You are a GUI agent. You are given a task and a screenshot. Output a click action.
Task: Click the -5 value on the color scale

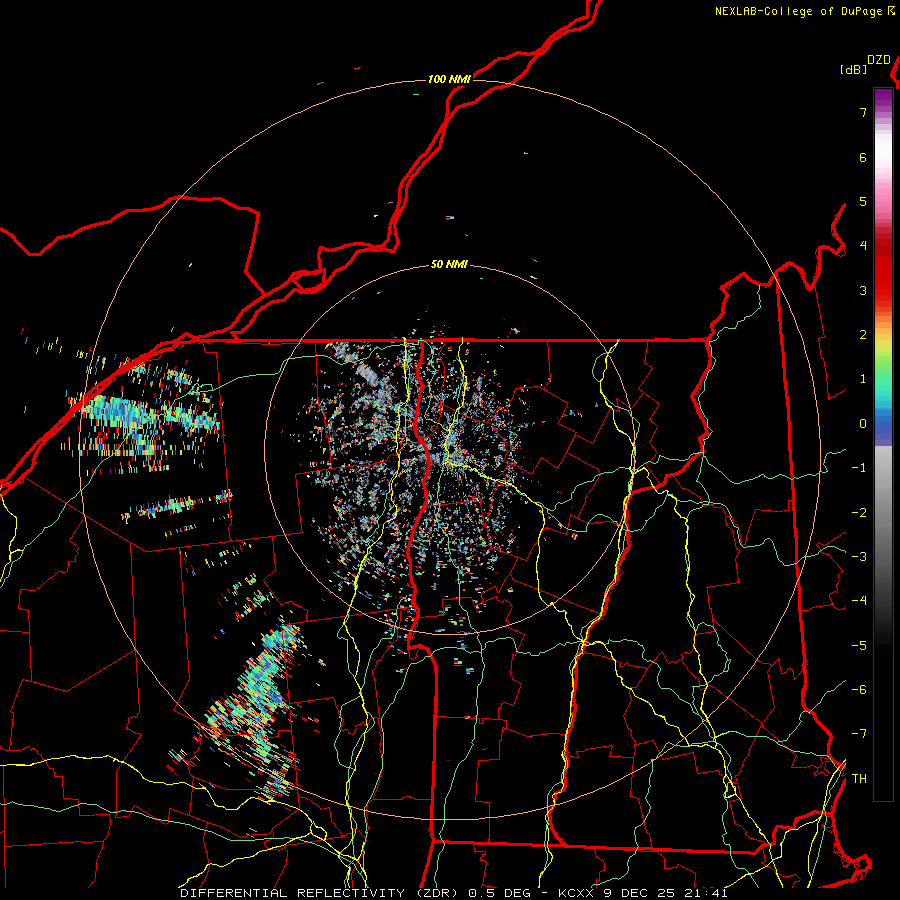coord(859,646)
